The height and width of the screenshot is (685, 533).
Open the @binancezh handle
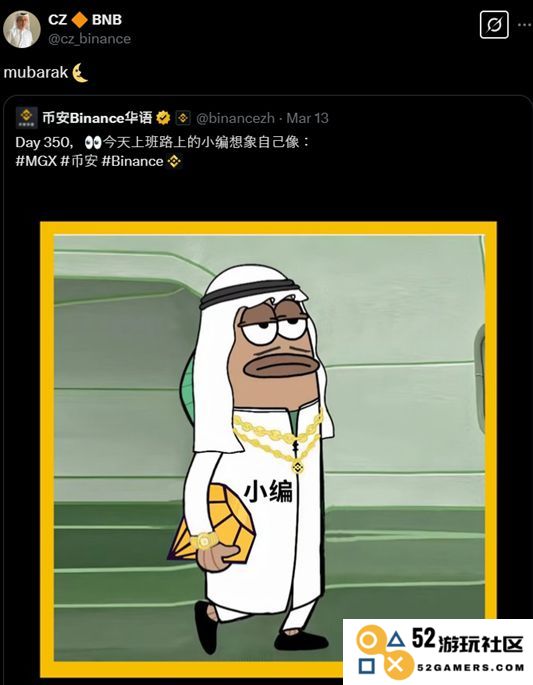click(x=235, y=118)
